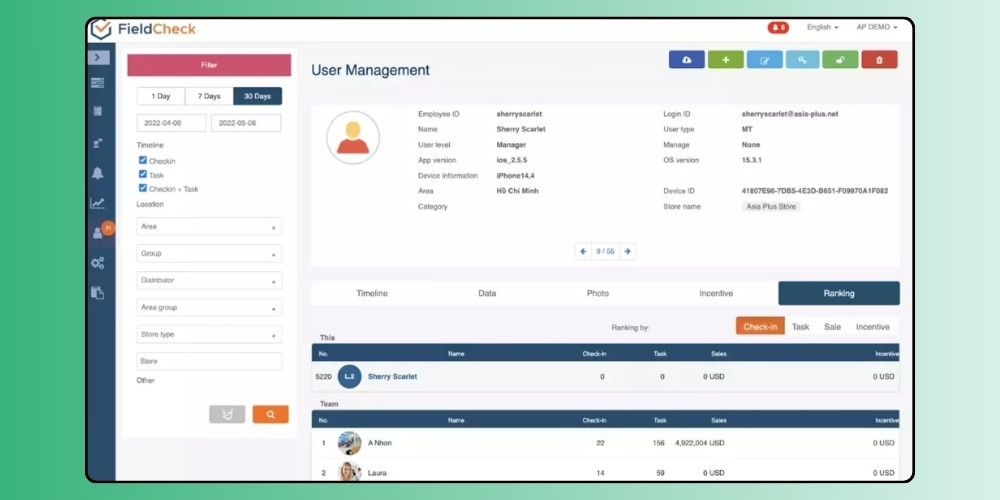Open the Incentive tab

715,293
